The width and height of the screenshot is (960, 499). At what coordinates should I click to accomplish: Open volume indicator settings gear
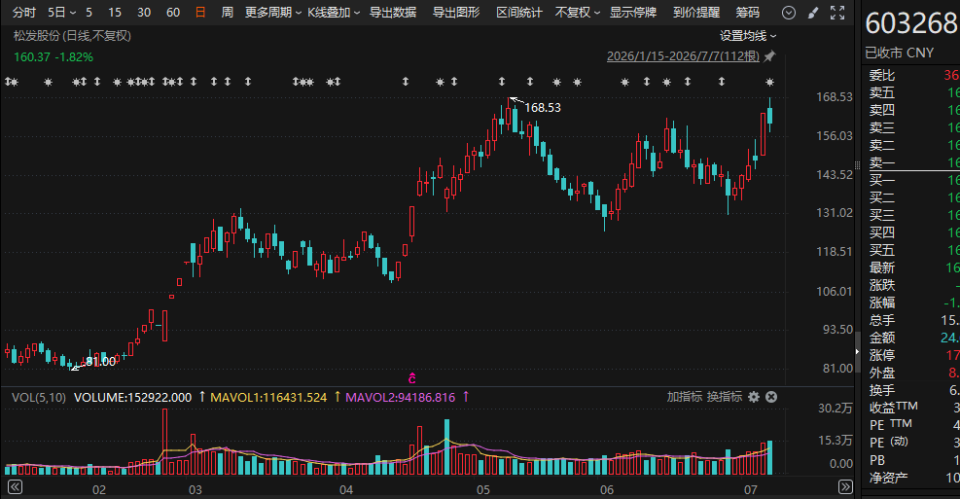(x=754, y=397)
